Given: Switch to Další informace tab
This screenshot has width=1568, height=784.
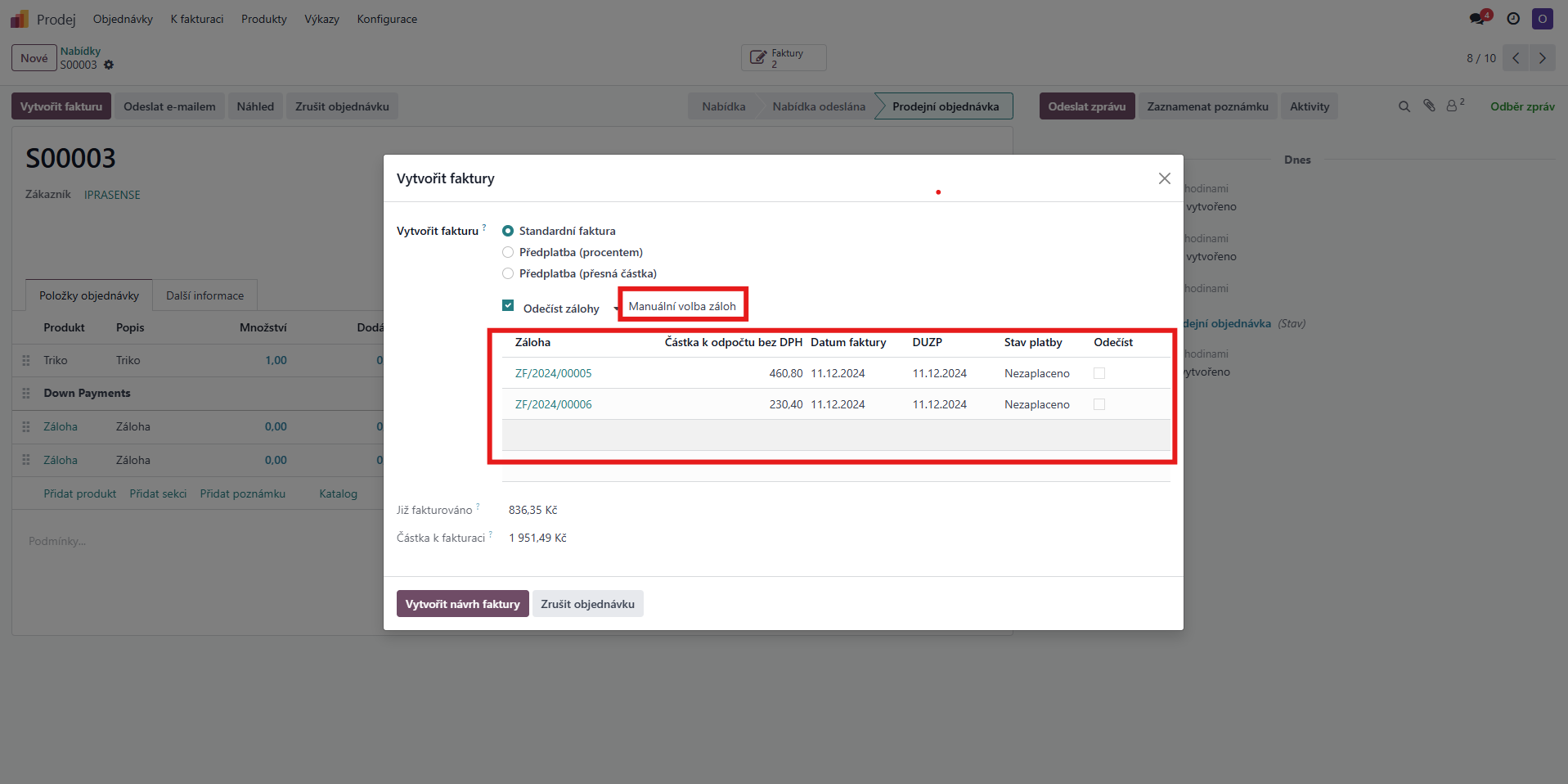Looking at the screenshot, I should (204, 295).
